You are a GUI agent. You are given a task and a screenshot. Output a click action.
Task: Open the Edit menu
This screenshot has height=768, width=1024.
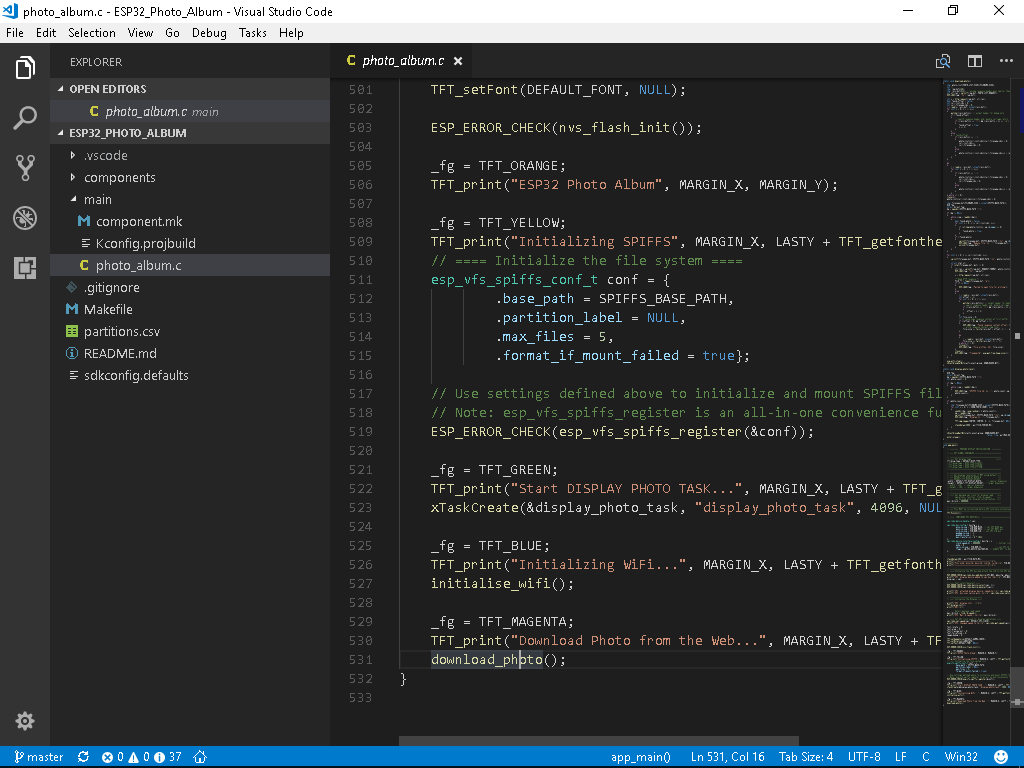point(46,33)
